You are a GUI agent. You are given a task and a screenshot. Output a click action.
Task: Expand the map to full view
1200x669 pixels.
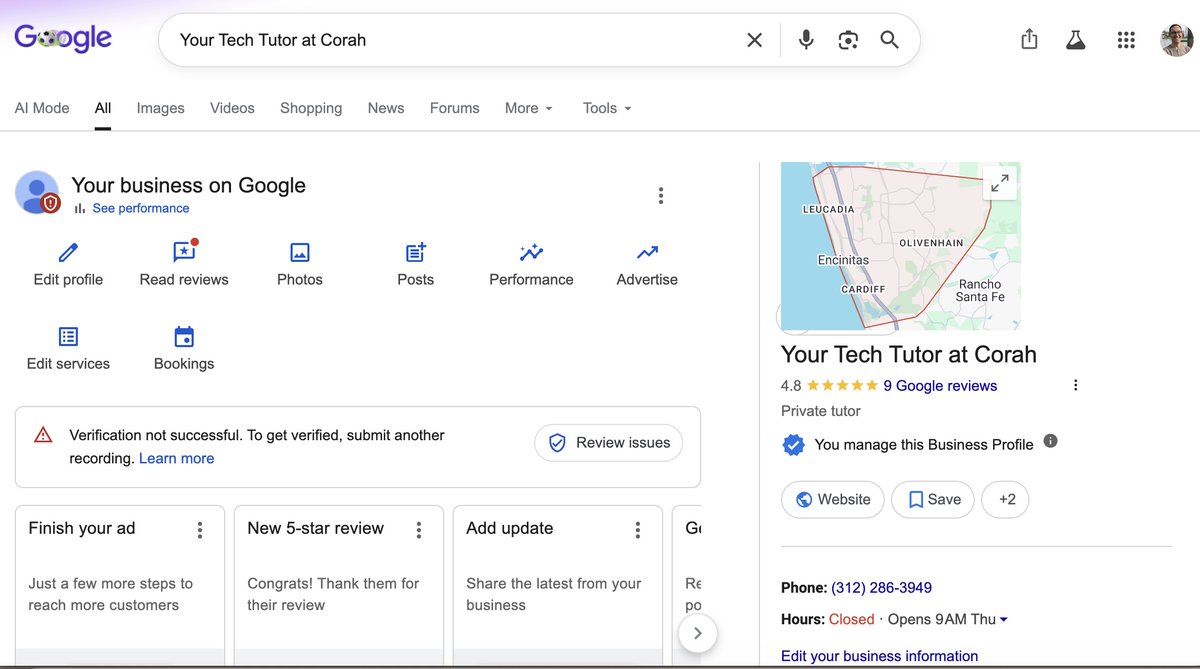point(999,183)
